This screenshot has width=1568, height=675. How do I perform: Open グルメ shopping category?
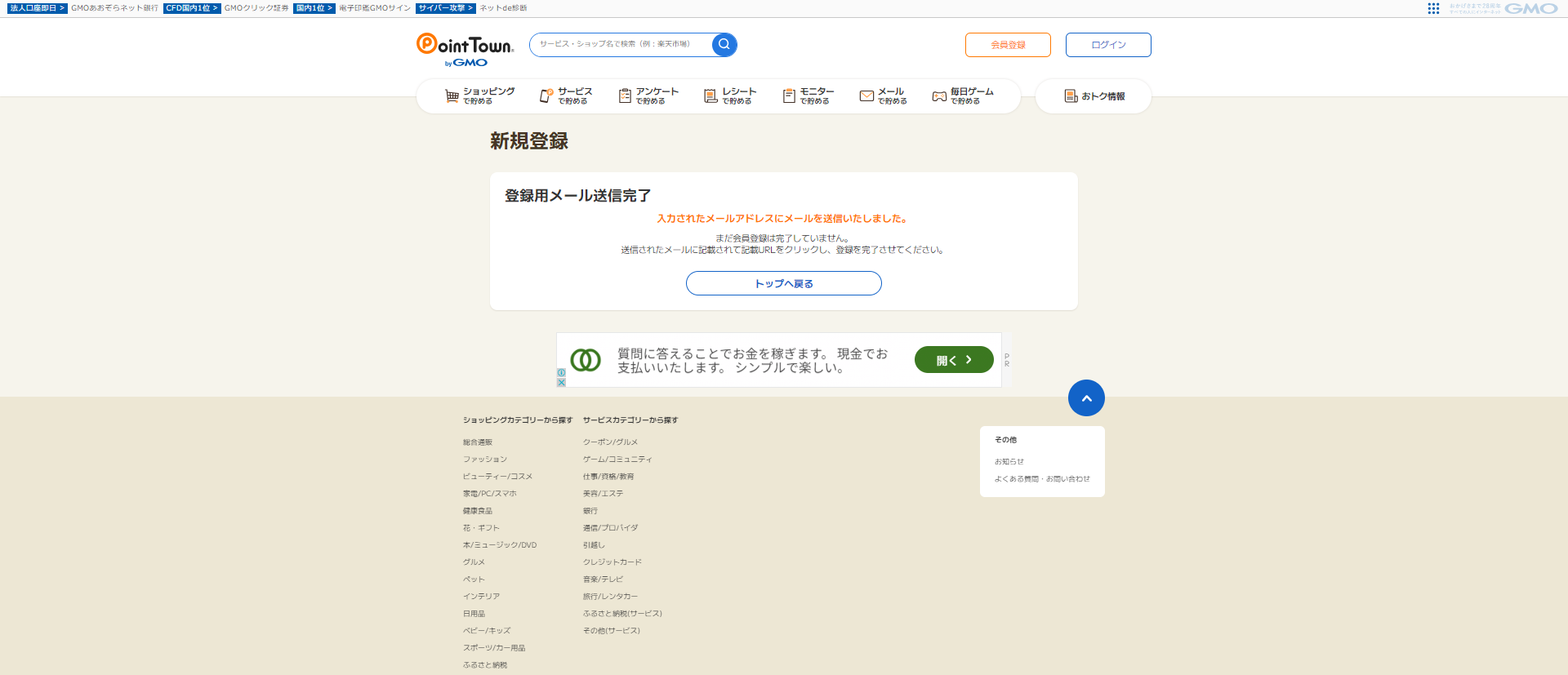tap(474, 562)
